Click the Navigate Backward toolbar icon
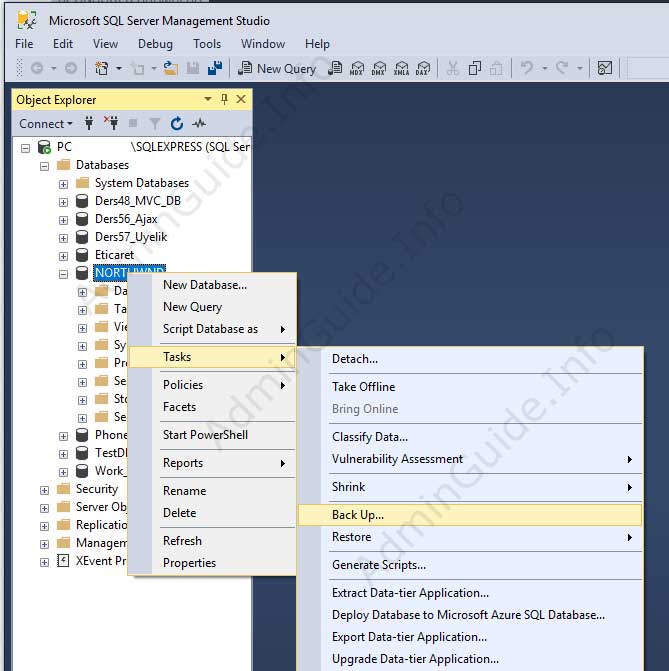Image resolution: width=669 pixels, height=671 pixels. [37, 68]
